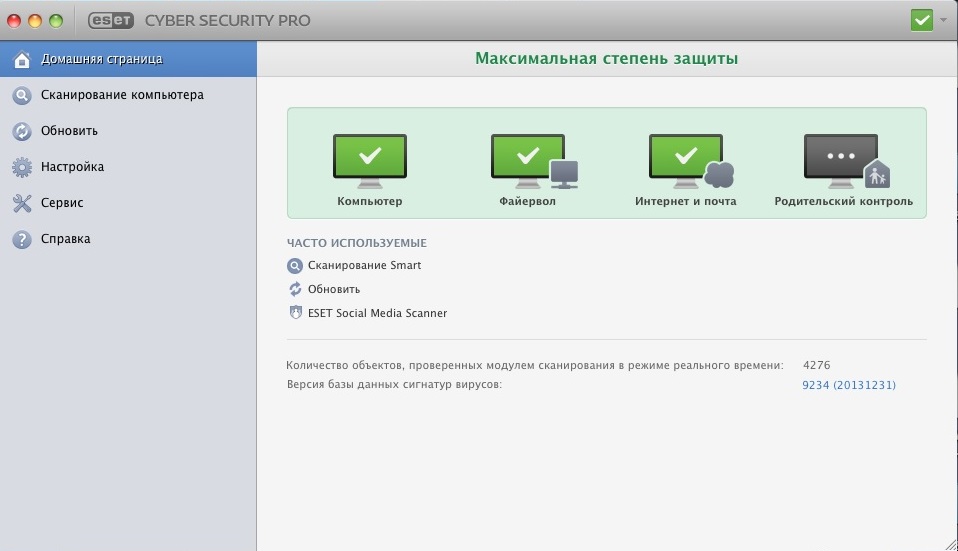Click the wrench tools icon

(x=21, y=203)
